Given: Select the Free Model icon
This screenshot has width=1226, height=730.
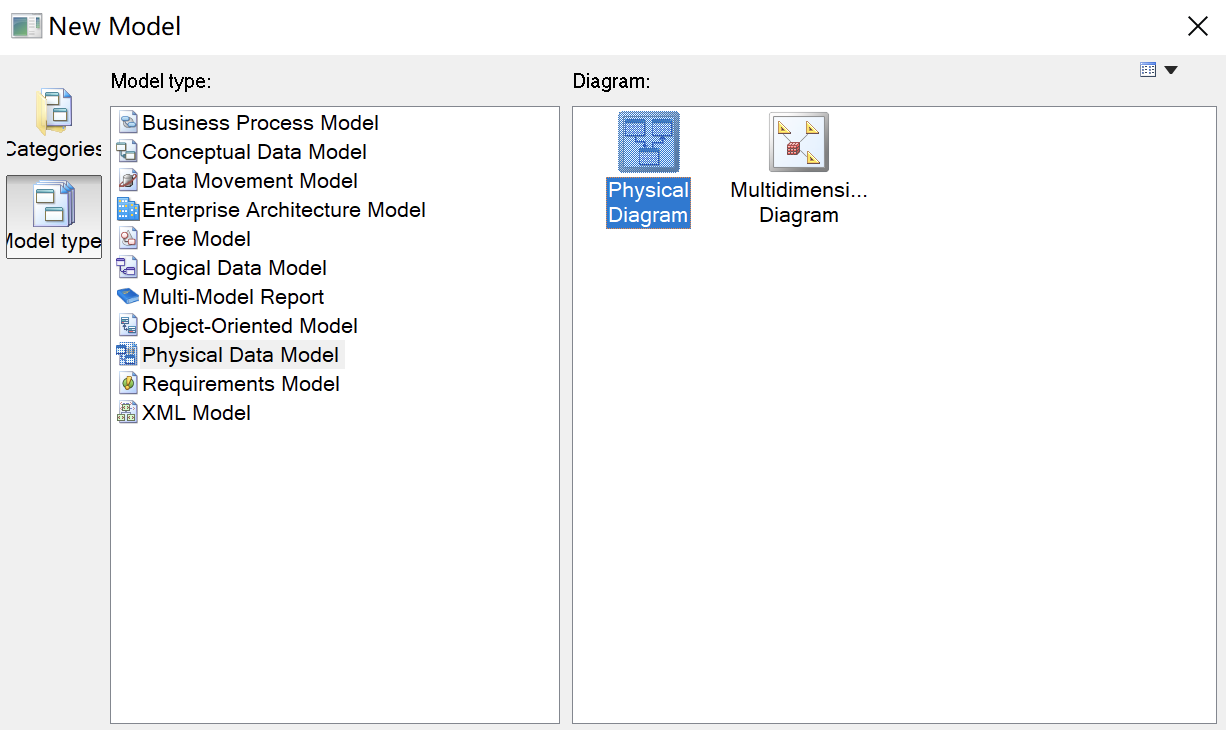Looking at the screenshot, I should pos(127,239).
